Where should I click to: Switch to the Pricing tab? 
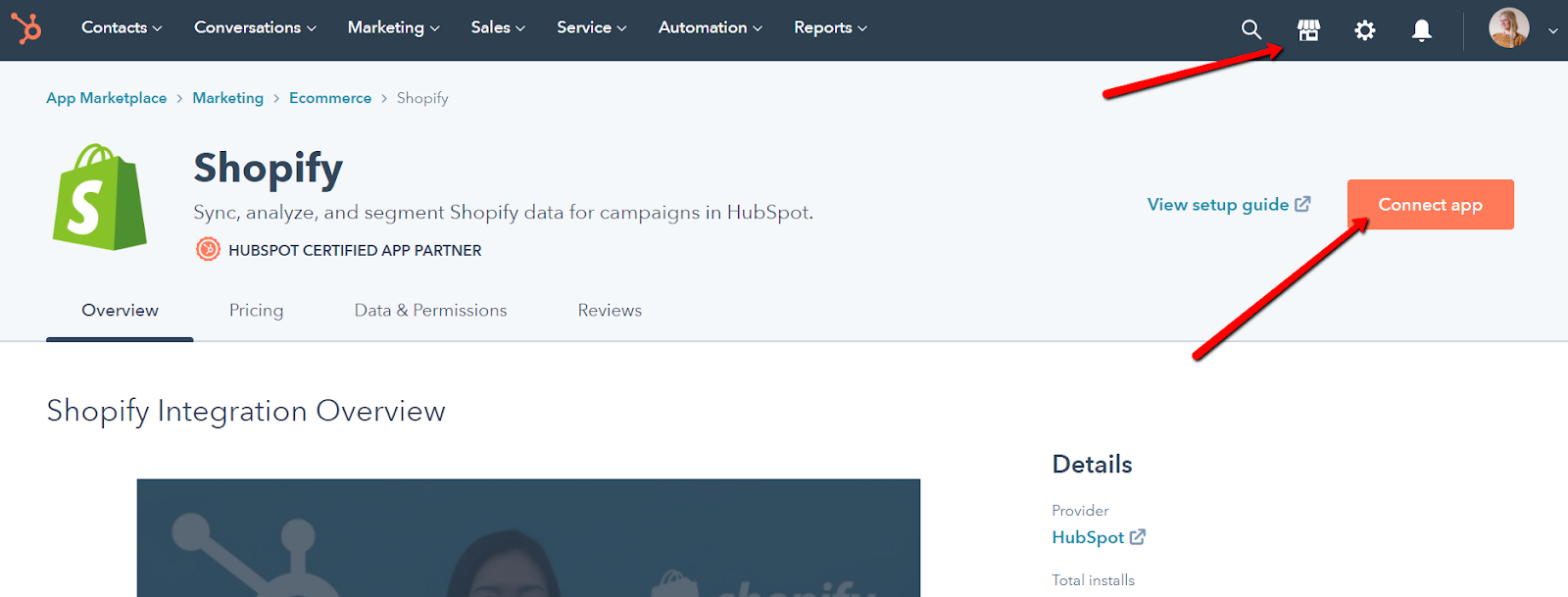[256, 311]
